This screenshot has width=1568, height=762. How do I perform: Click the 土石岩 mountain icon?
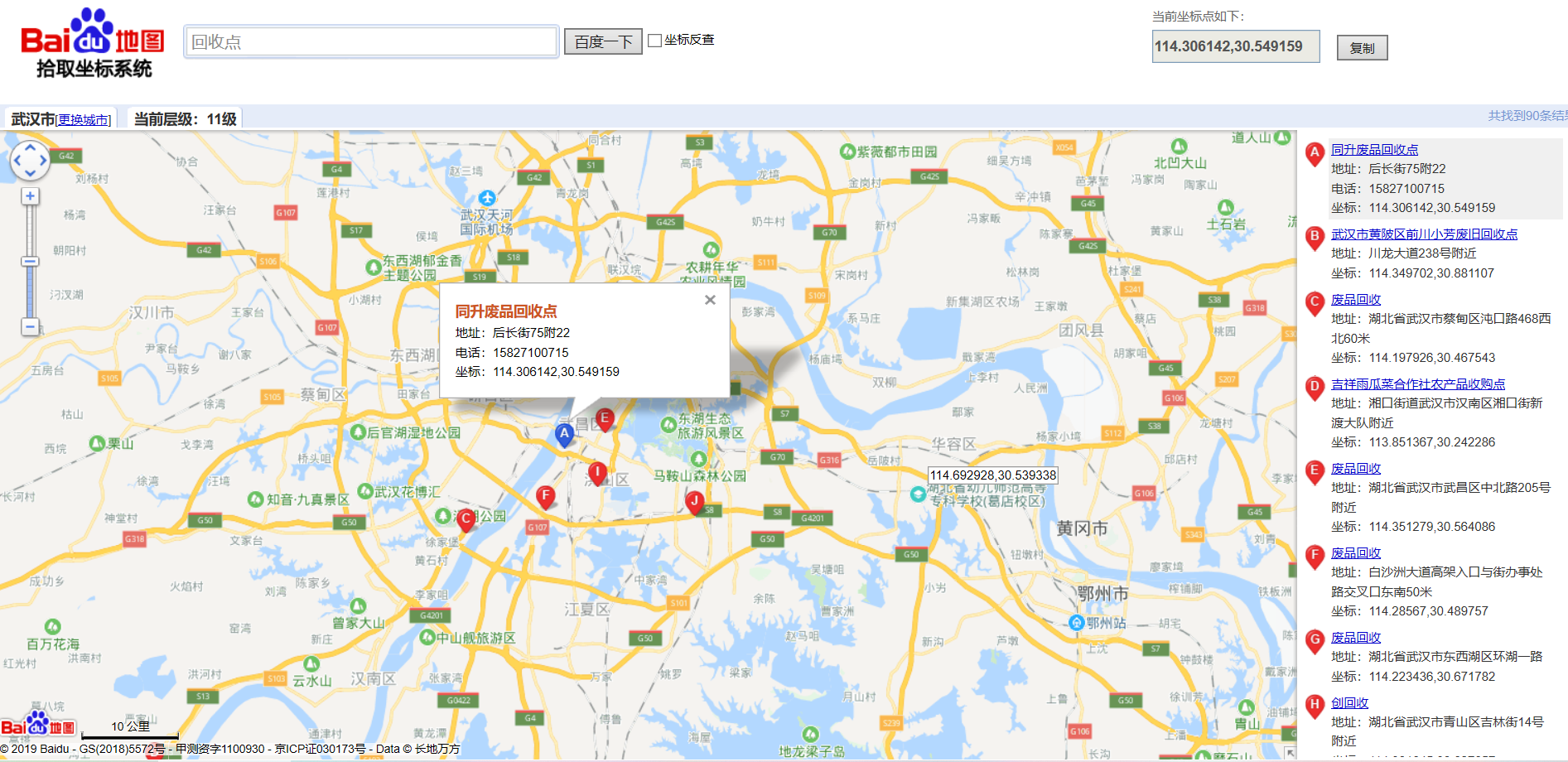1226,208
